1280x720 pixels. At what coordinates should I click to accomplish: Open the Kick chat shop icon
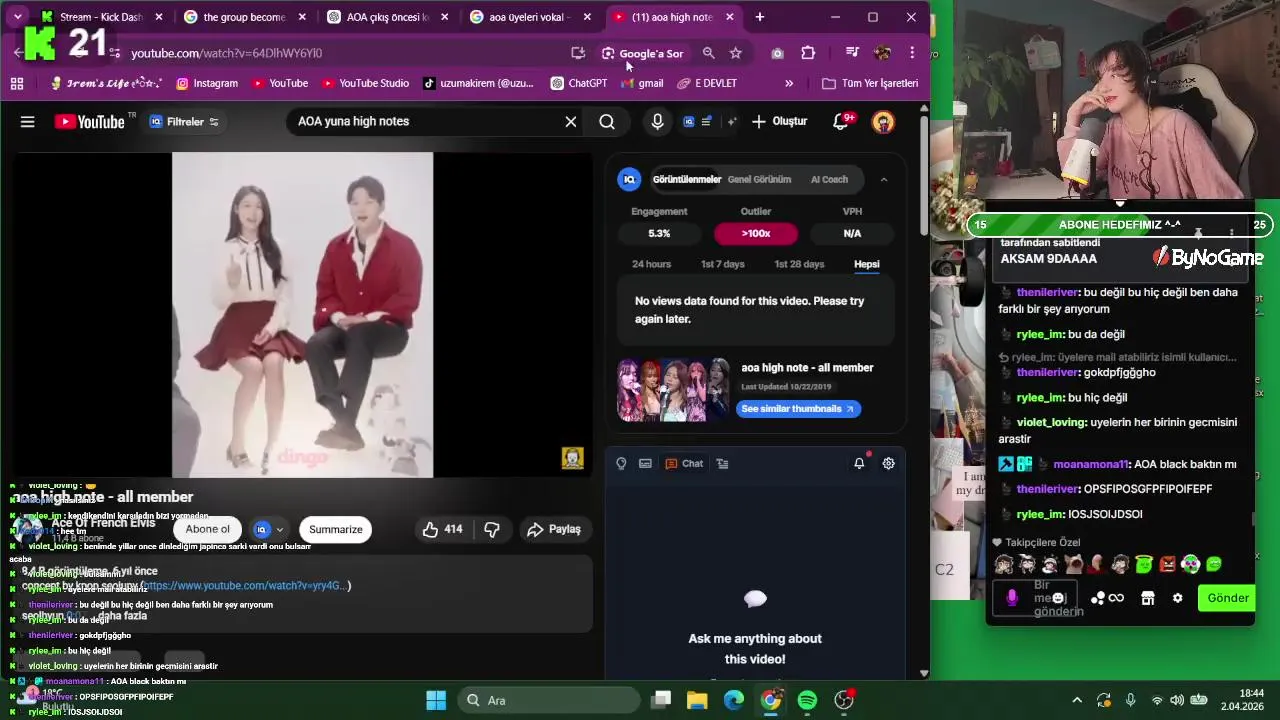pyautogui.click(x=1147, y=598)
